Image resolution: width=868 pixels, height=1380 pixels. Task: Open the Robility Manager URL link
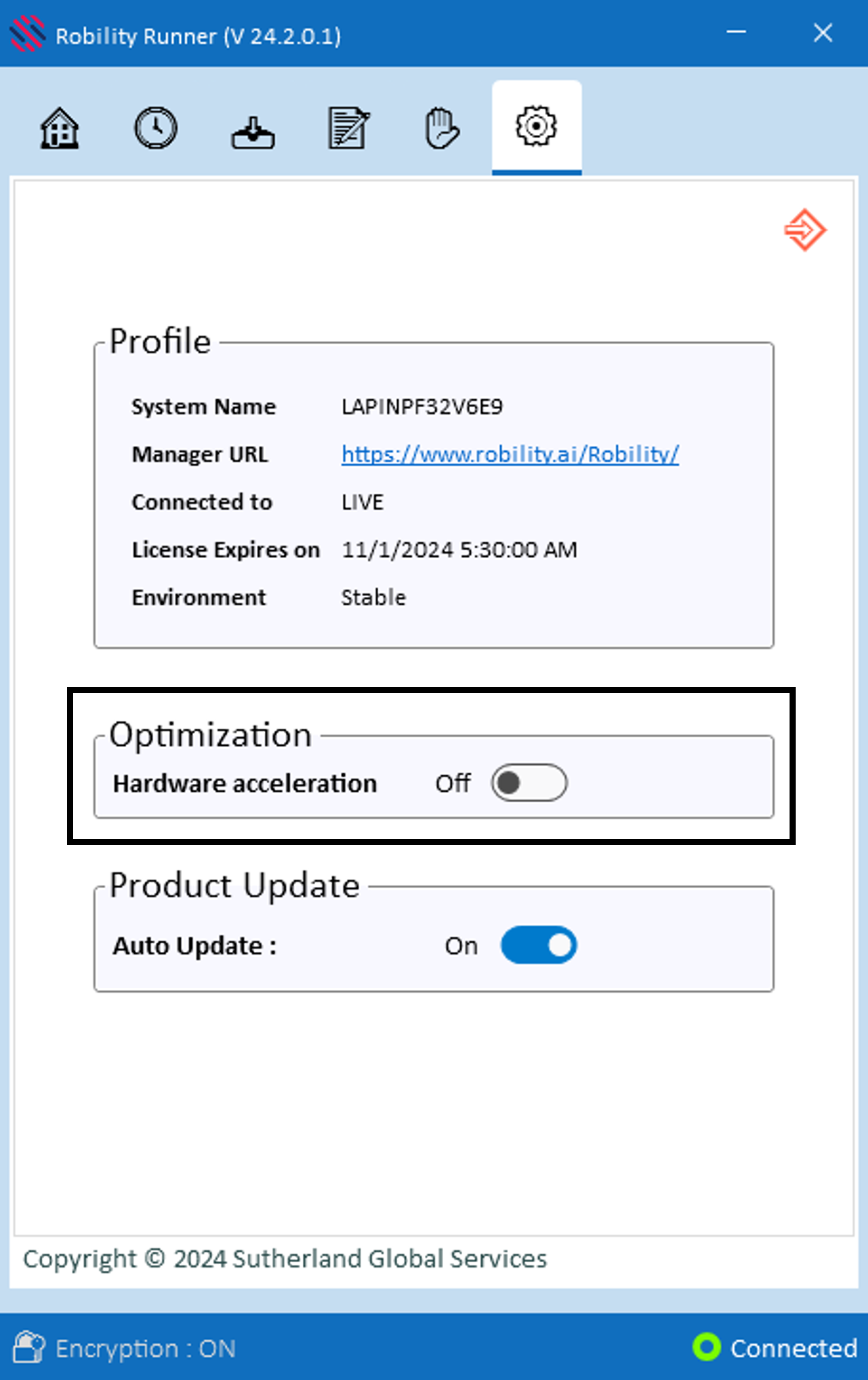(x=510, y=454)
